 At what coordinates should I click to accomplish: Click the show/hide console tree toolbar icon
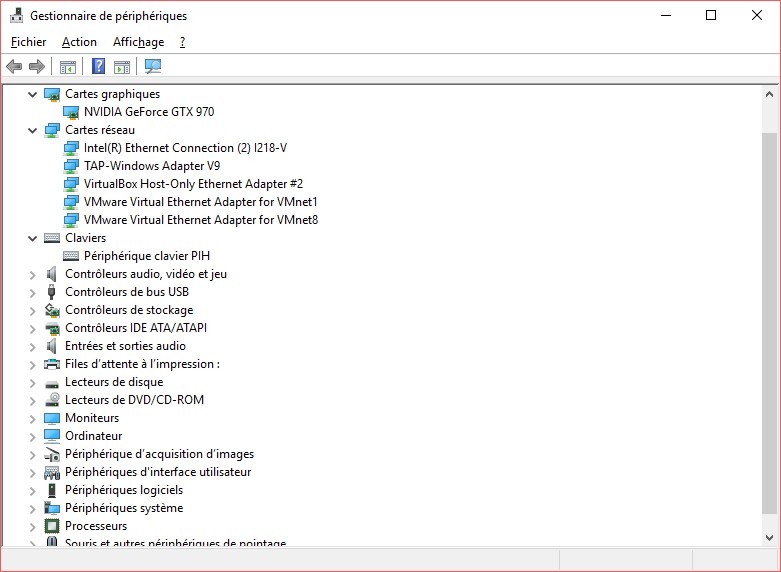[x=68, y=67]
